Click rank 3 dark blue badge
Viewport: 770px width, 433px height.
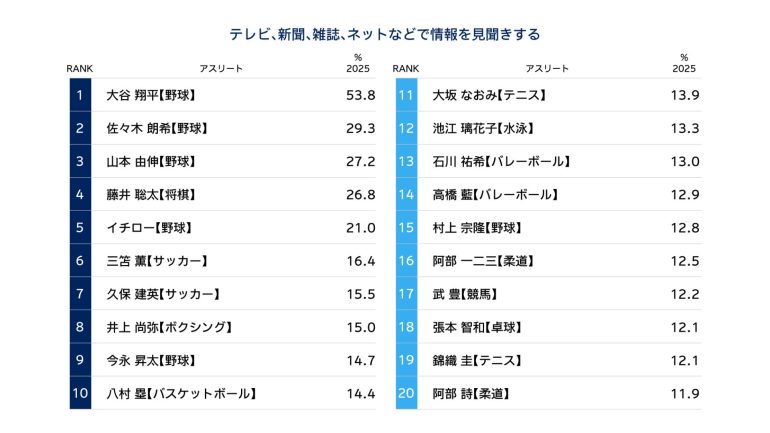pos(79,161)
